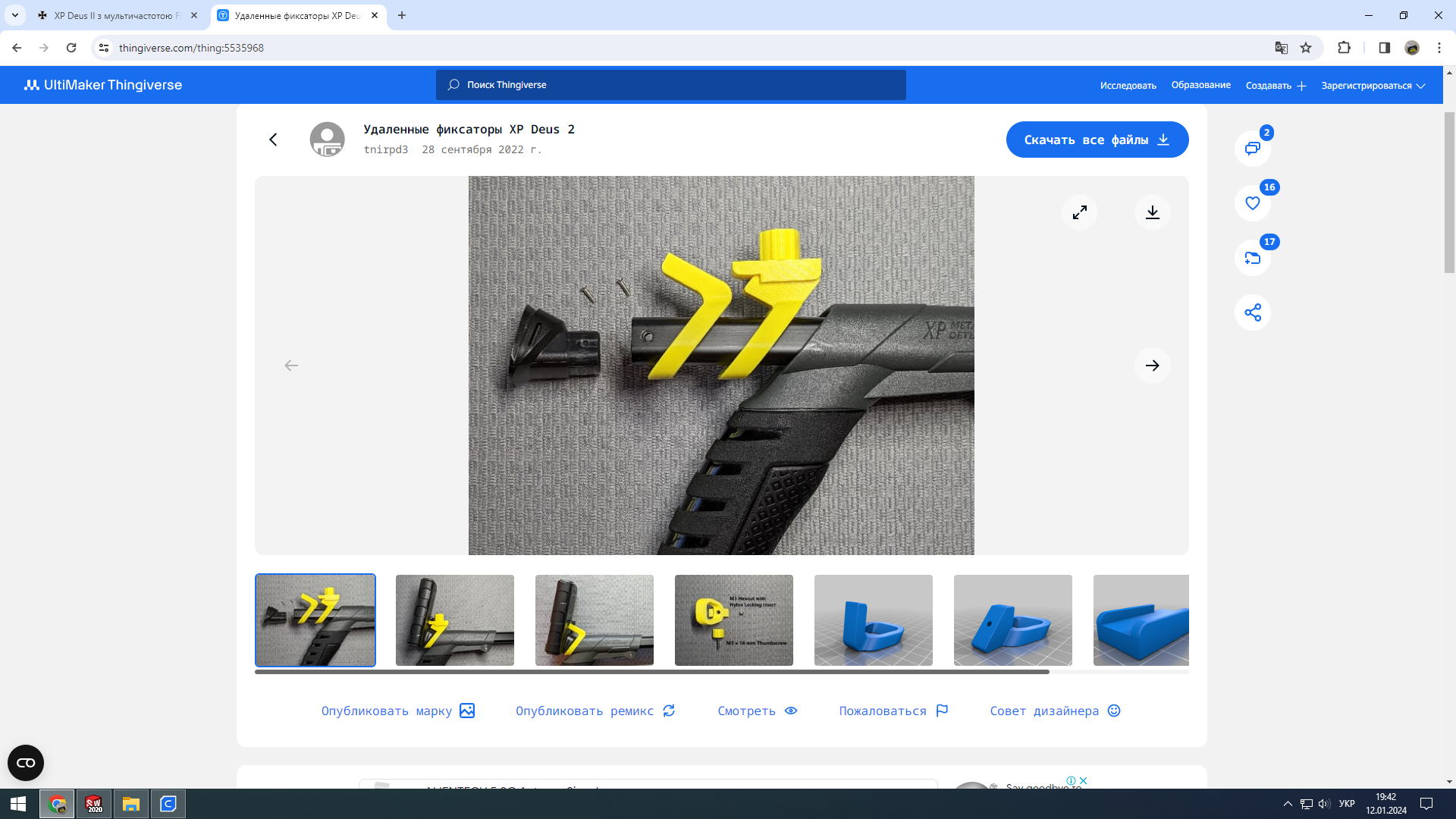This screenshot has height=819, width=1456.
Task: Open the Образование menu item
Action: coord(1201,85)
